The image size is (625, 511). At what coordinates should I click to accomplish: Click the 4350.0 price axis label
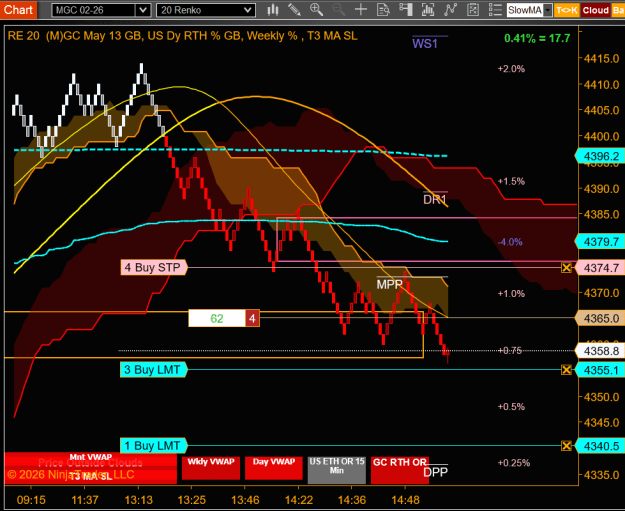[601, 397]
